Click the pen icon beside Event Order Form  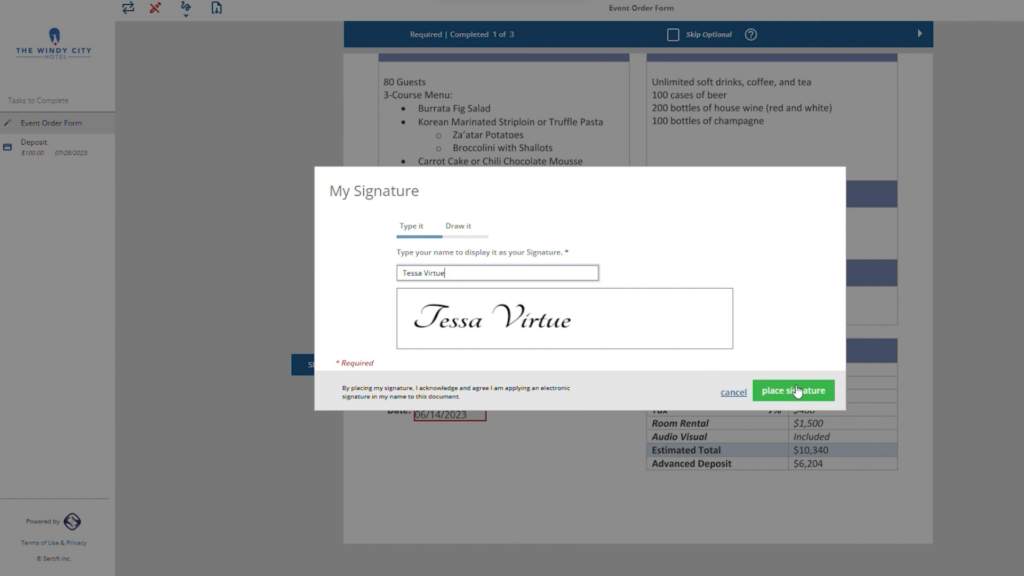click(8, 123)
